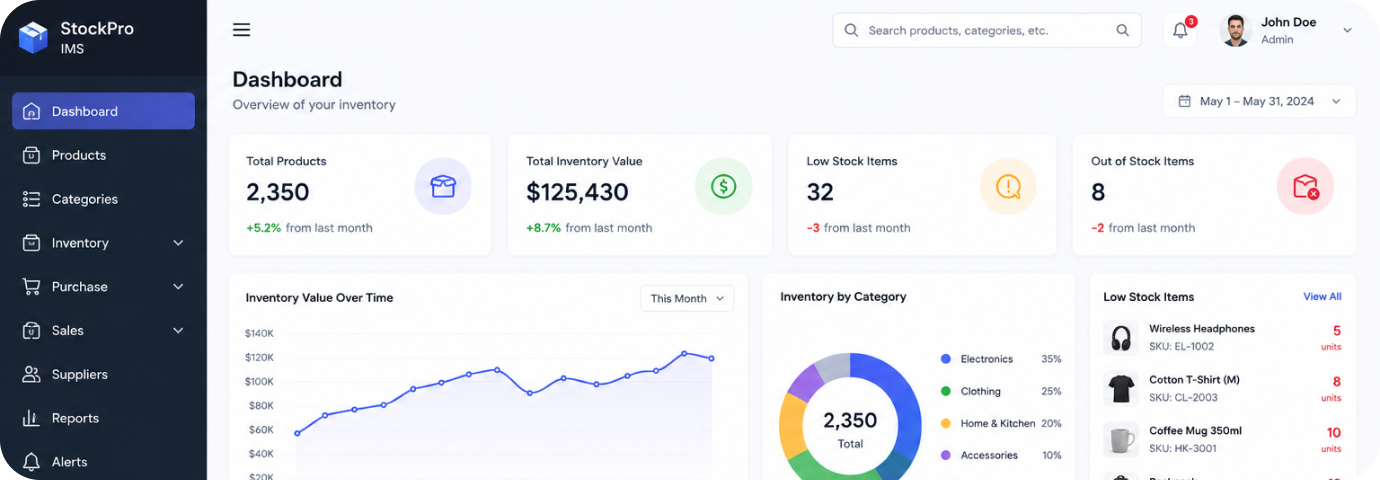Click the magnifier icon in search box
Viewport: 1380px width, 480px height.
(x=851, y=30)
